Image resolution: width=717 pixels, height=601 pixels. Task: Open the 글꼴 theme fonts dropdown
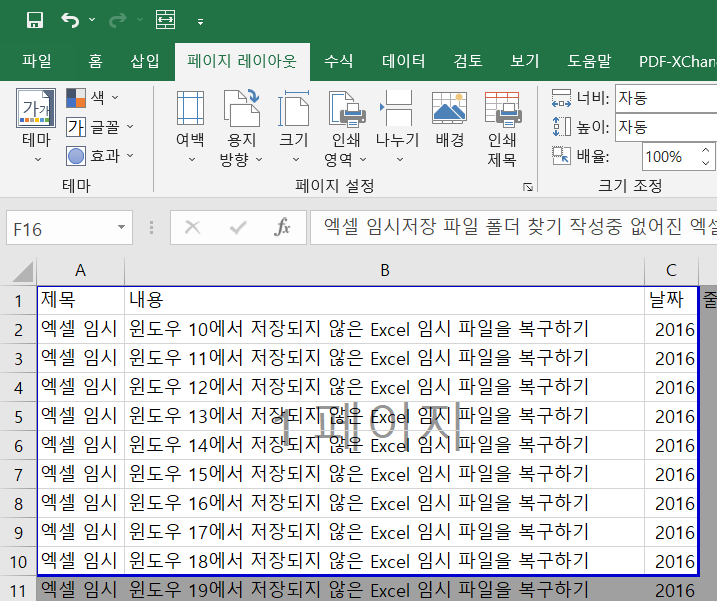coord(100,127)
